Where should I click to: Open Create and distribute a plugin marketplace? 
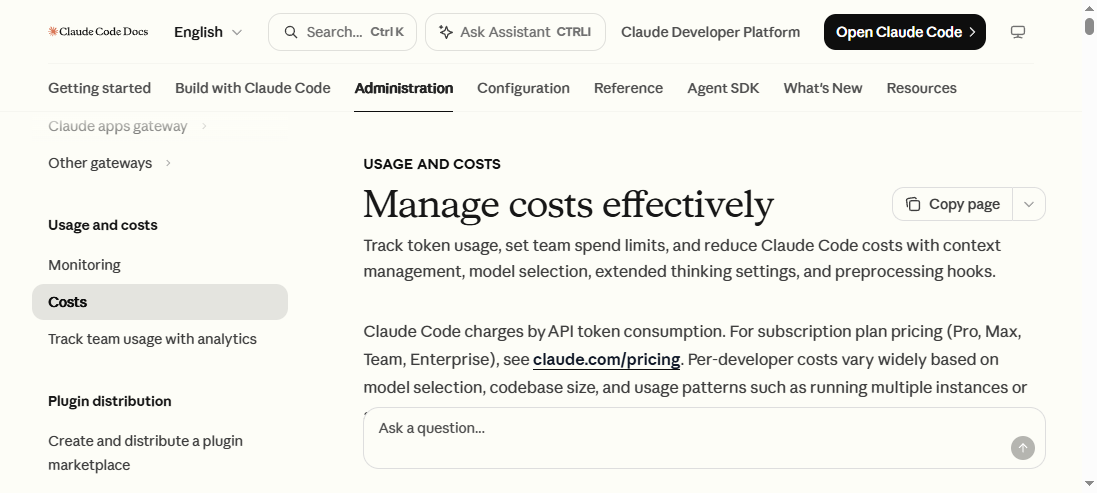point(146,453)
